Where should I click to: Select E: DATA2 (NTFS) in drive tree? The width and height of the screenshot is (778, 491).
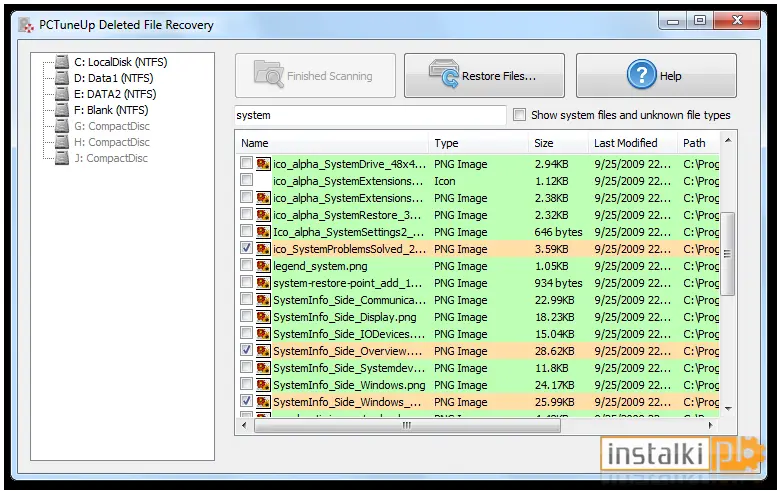(x=115, y=94)
